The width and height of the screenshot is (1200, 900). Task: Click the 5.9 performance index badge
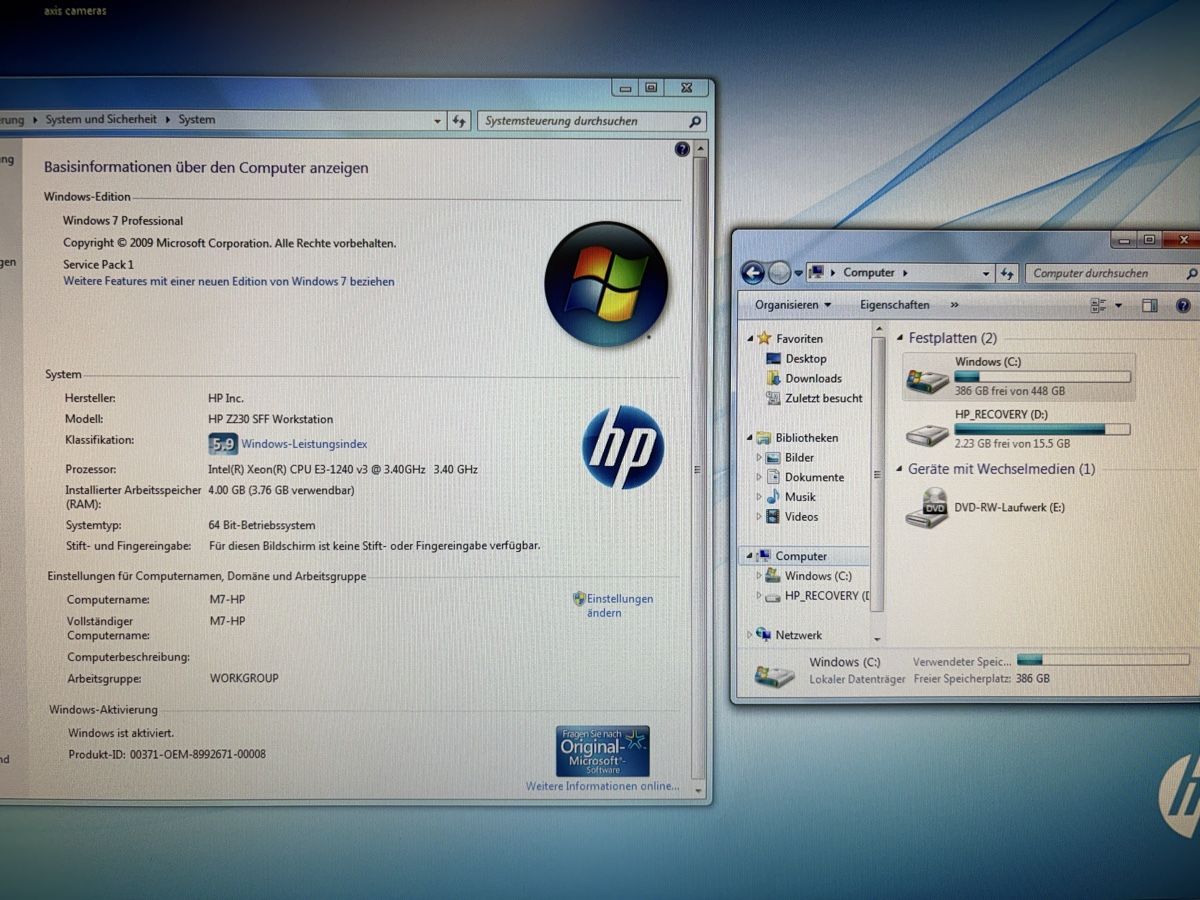coord(222,444)
